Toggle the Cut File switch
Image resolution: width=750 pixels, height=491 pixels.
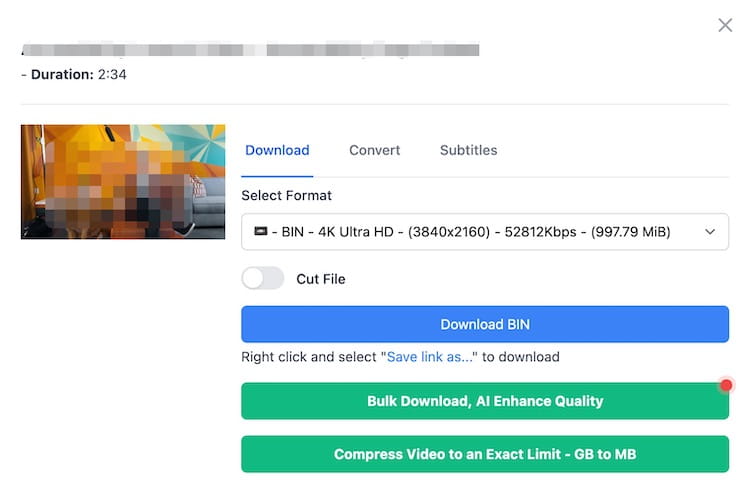[x=263, y=278]
